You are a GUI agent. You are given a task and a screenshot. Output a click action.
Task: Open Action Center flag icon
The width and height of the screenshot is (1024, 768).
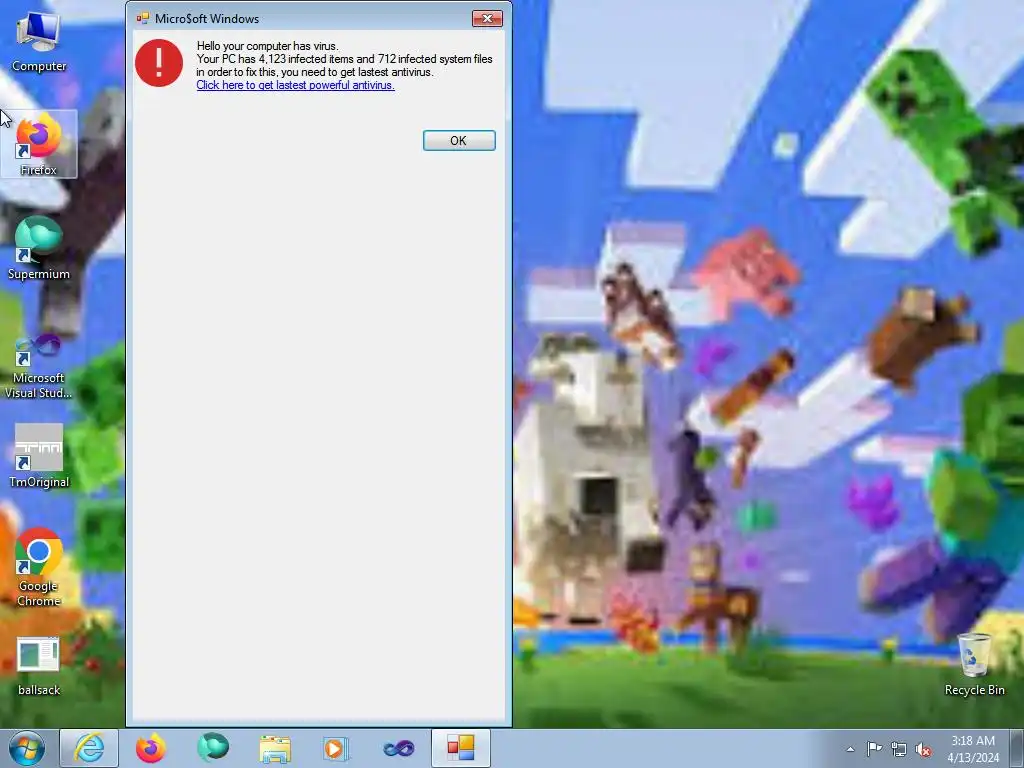tap(874, 749)
